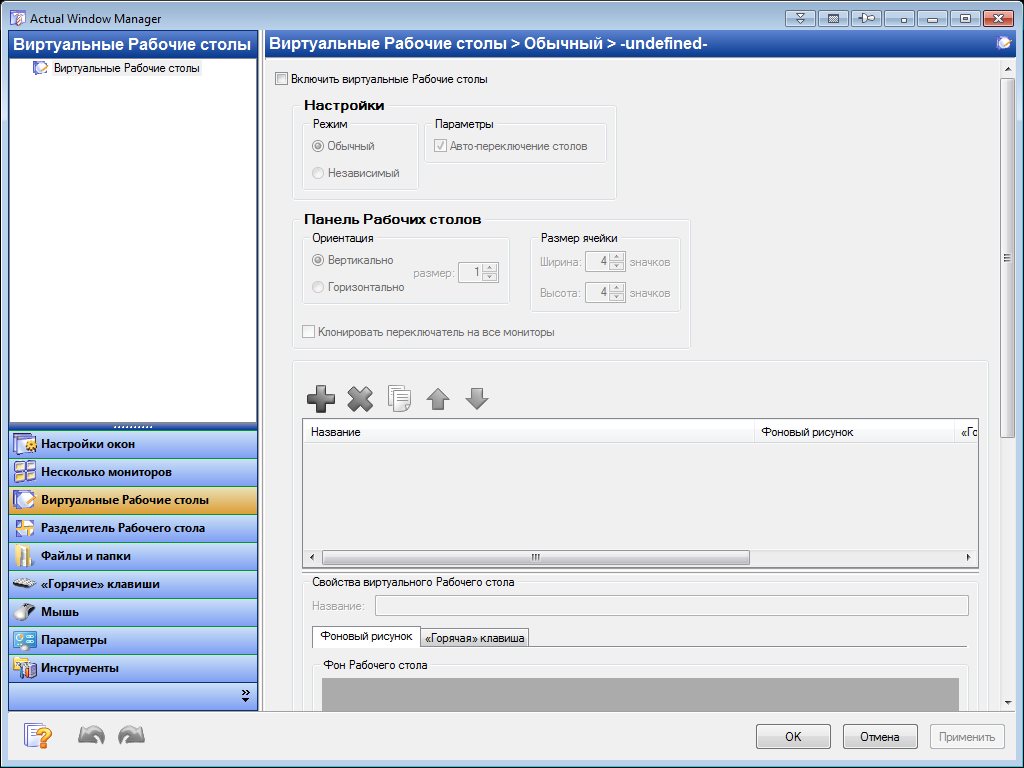Select the Независимый mode radio button
Screen dimensions: 1024x768
pos(318,173)
